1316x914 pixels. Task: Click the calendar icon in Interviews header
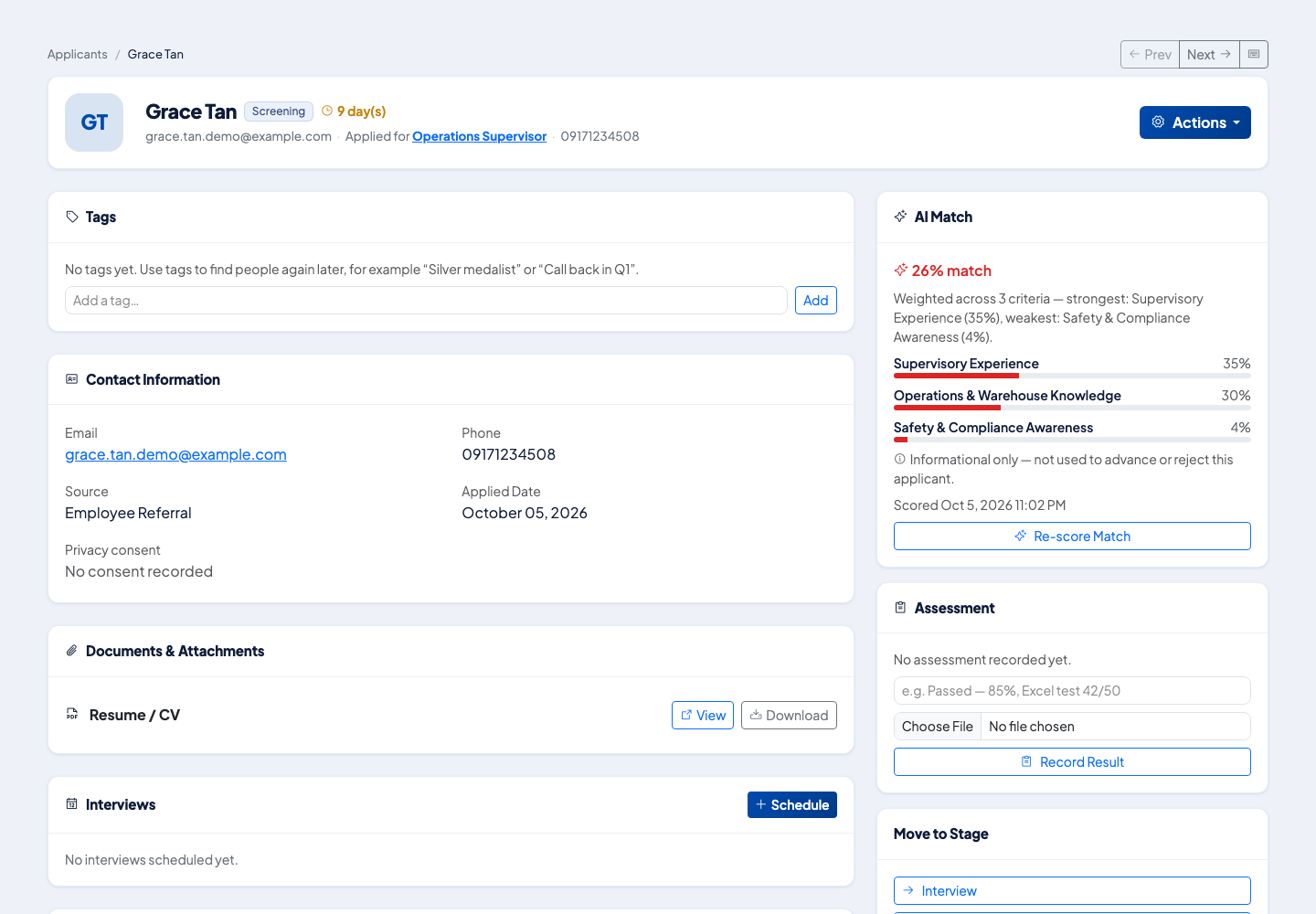coord(72,804)
